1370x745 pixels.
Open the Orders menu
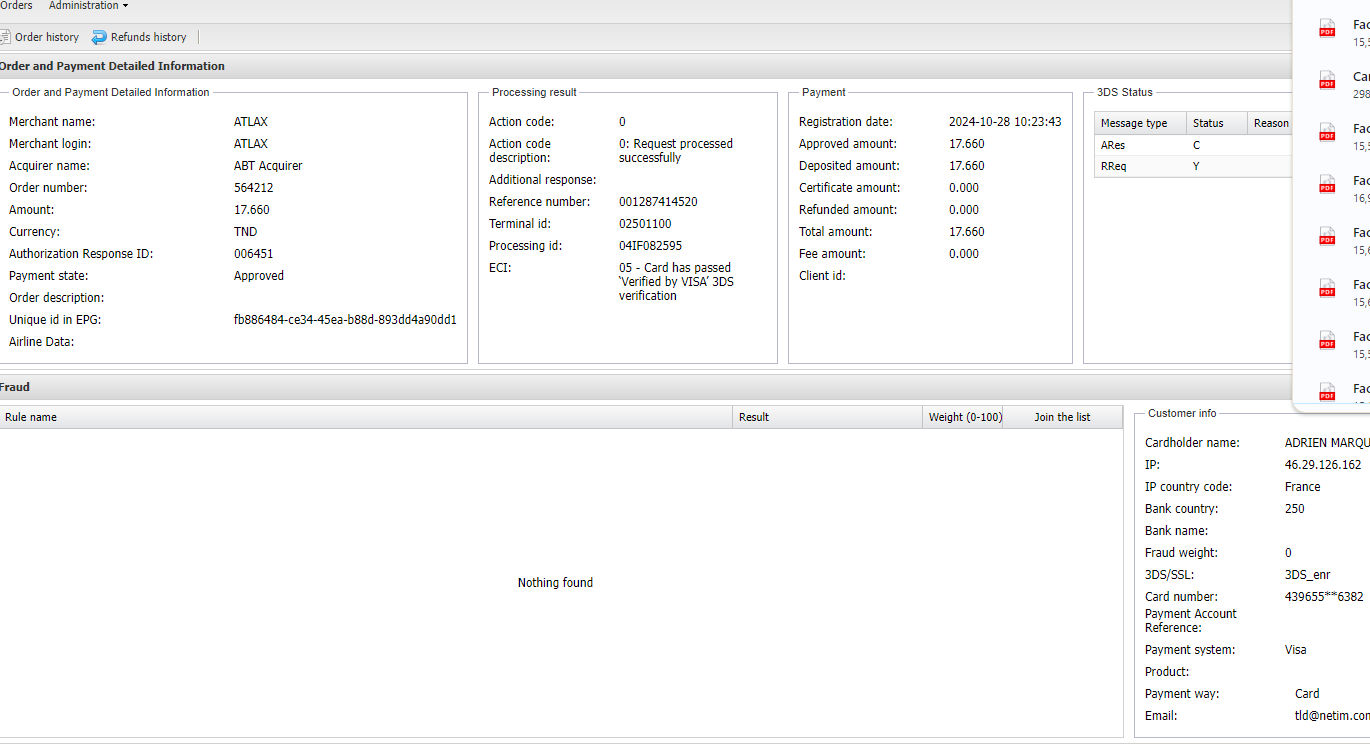[x=15, y=6]
